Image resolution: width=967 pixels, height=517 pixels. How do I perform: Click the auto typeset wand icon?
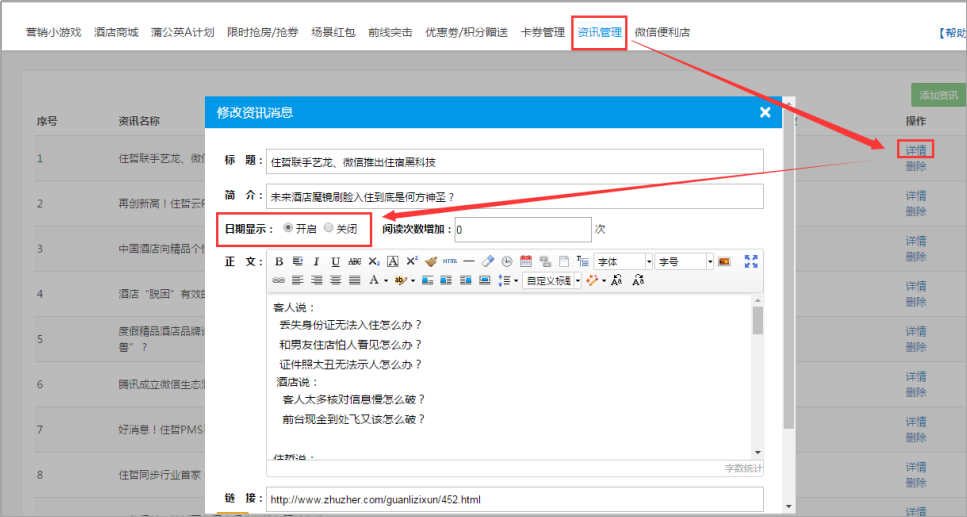592,281
